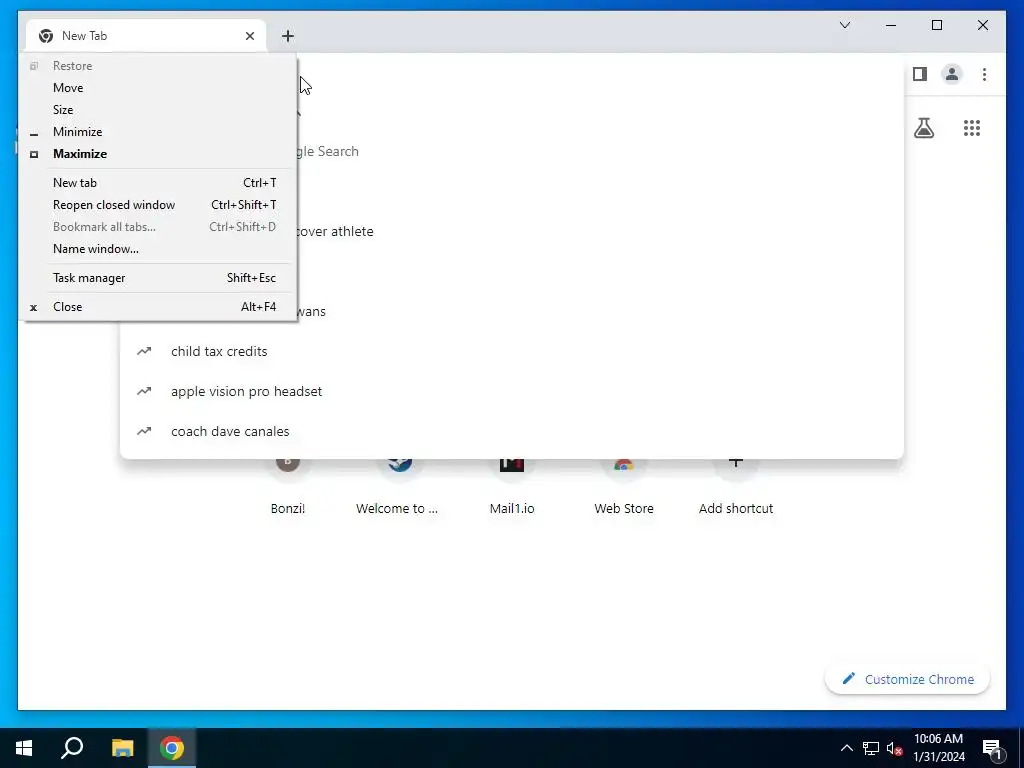1024x768 pixels.
Task: Open the tab search chevron
Action: tap(844, 25)
